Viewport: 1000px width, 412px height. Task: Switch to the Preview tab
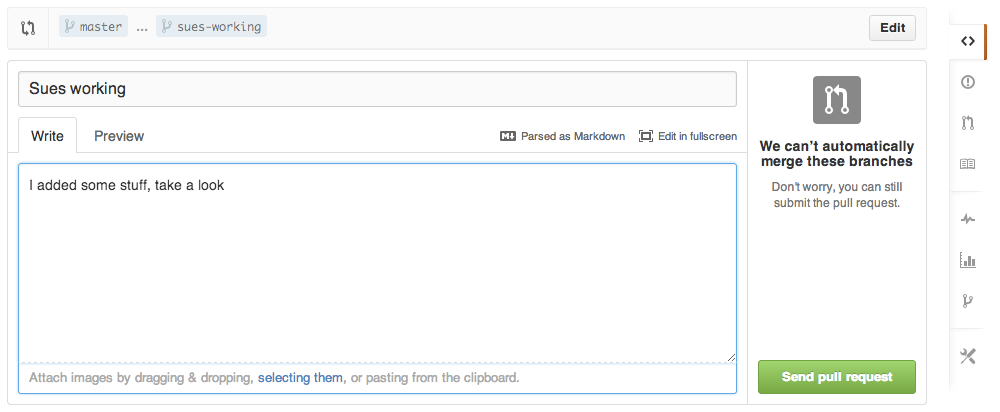tap(119, 136)
